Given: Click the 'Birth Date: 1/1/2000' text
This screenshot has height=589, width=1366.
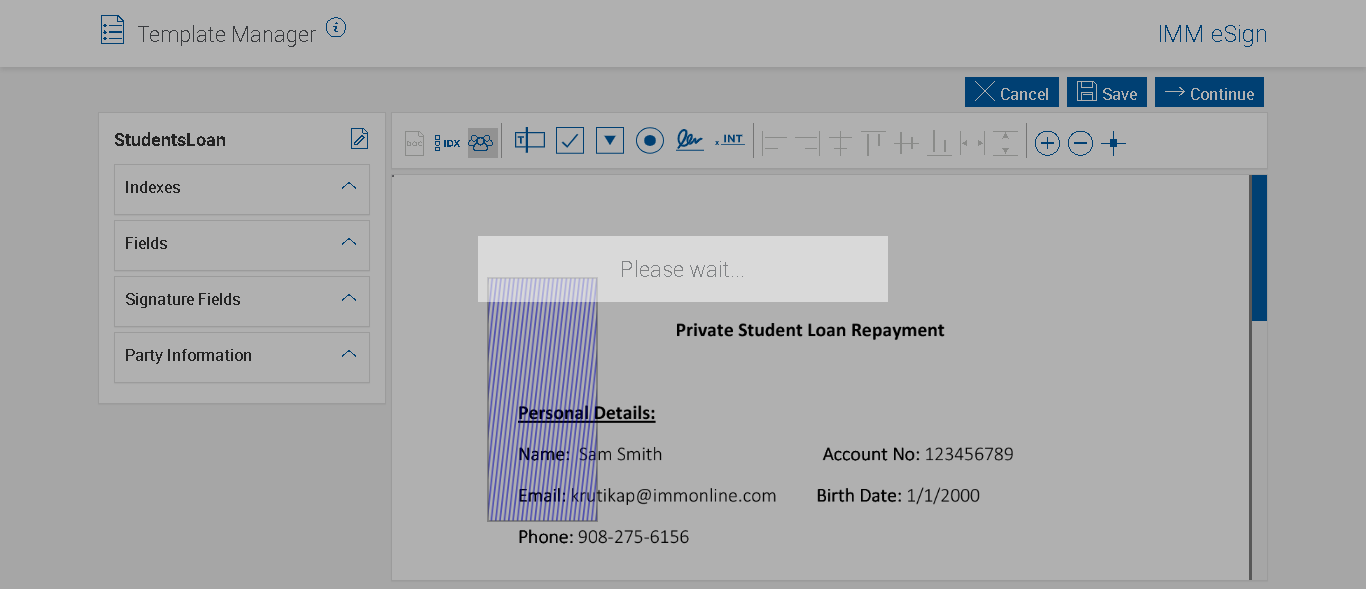Looking at the screenshot, I should point(898,496).
